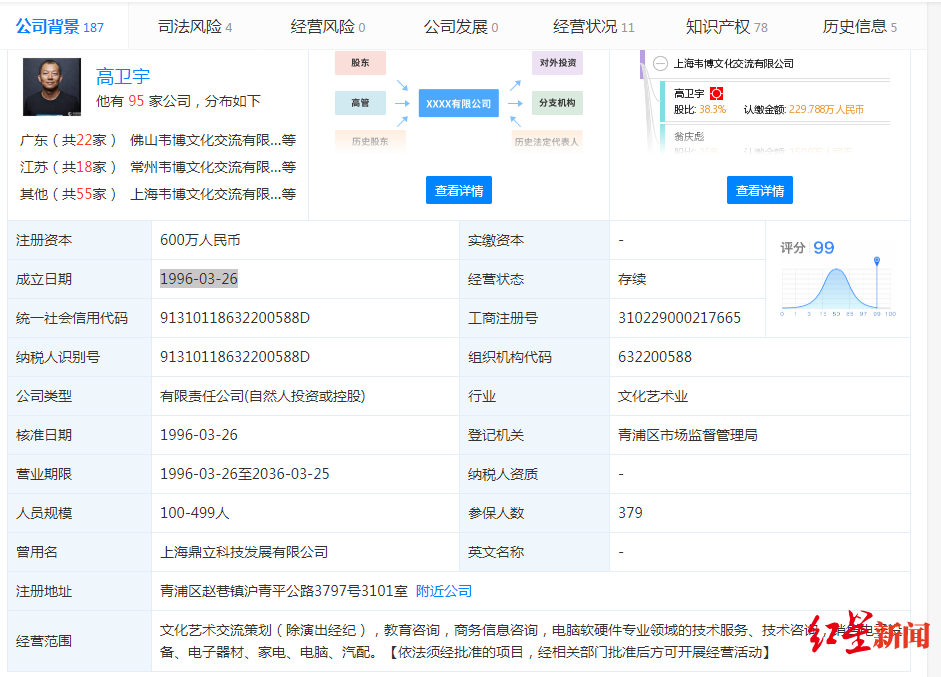Open 上海韦博文化交流有限 link under 其他

[213, 194]
